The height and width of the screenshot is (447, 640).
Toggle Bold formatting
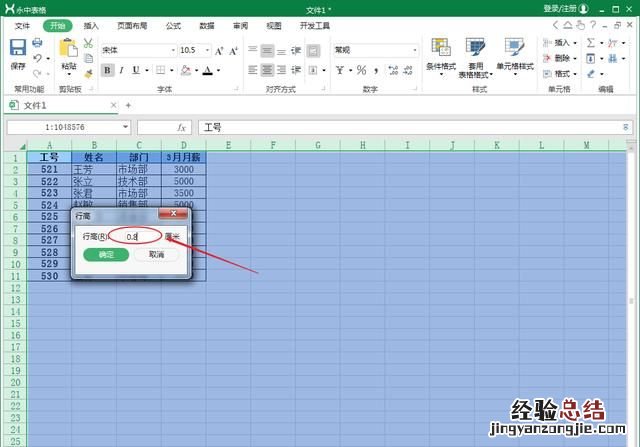[107, 70]
